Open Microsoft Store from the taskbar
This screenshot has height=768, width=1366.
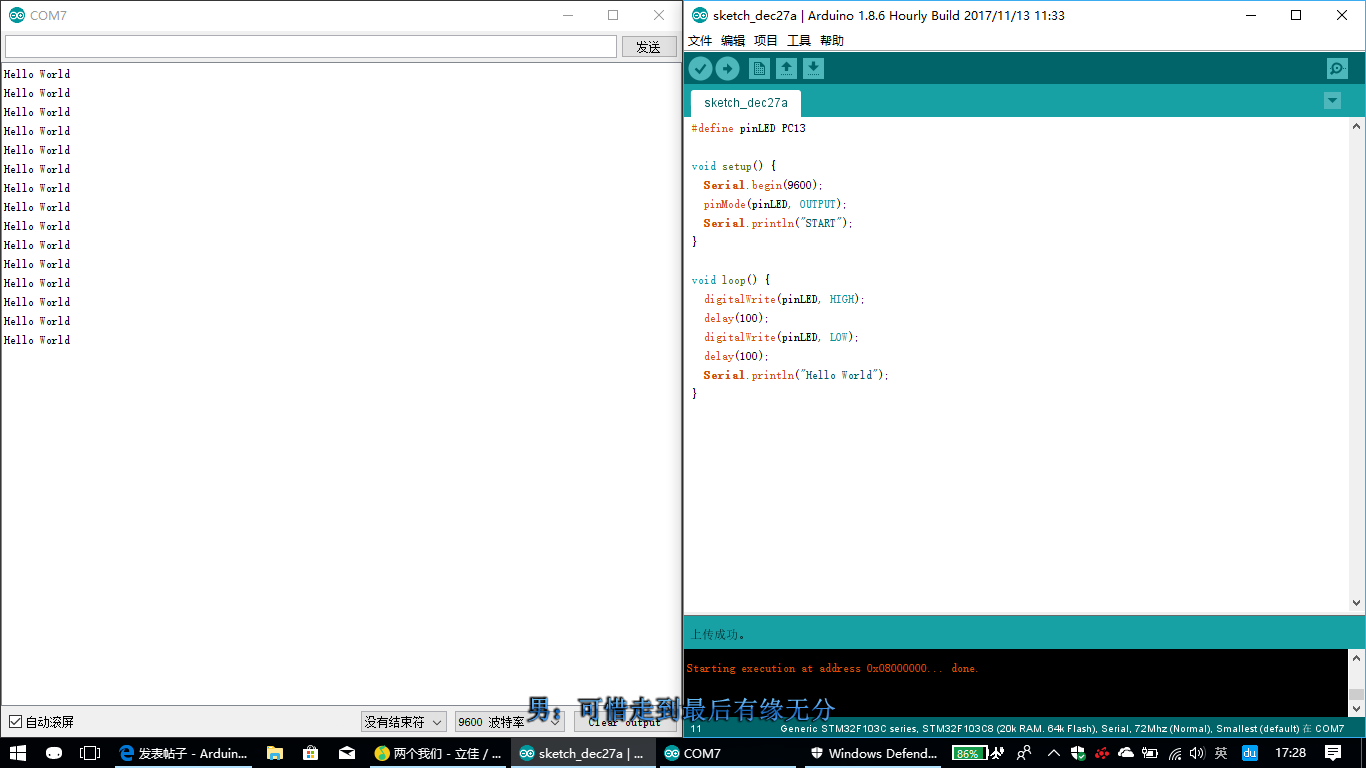point(311,753)
